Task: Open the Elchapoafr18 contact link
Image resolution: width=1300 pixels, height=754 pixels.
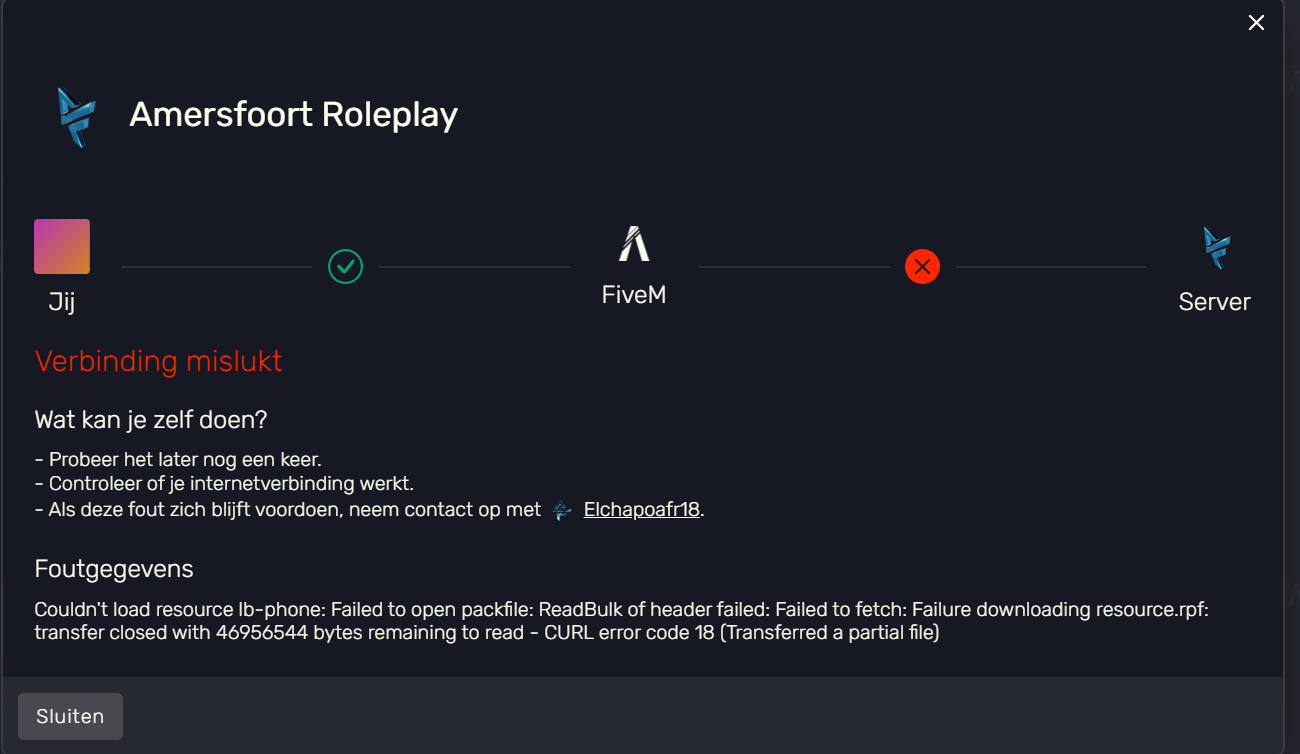Action: (x=641, y=510)
